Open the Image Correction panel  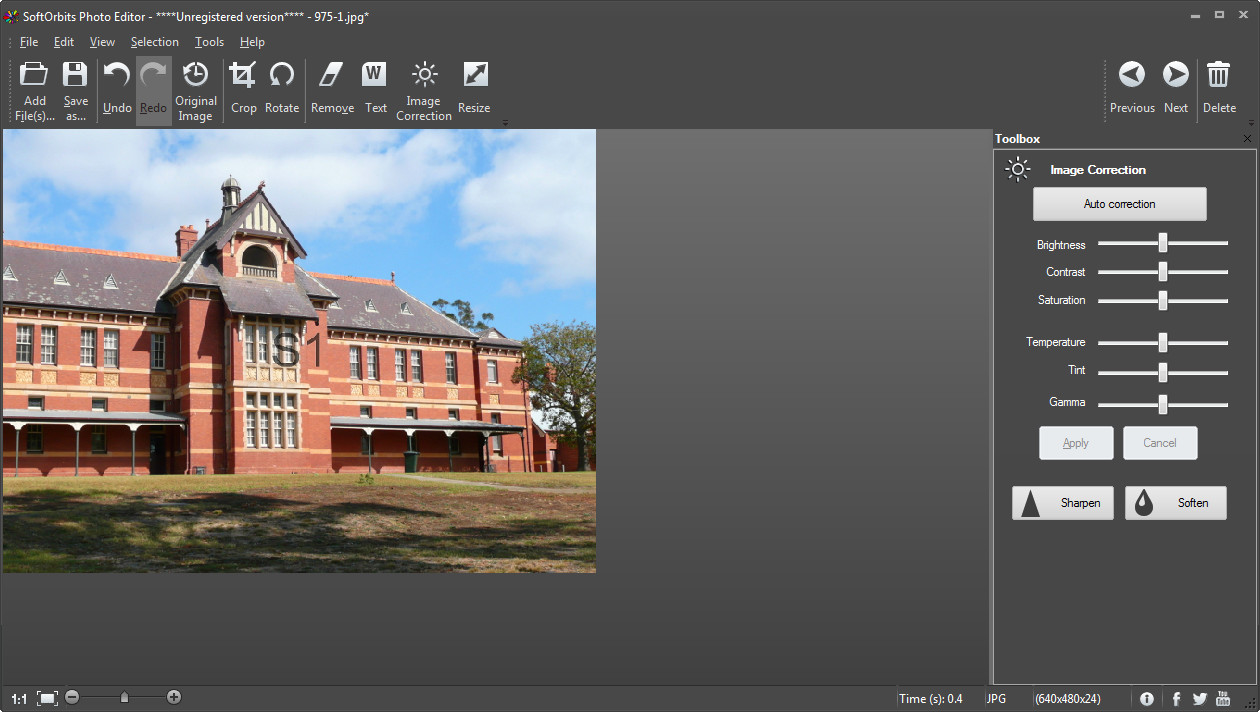point(423,88)
